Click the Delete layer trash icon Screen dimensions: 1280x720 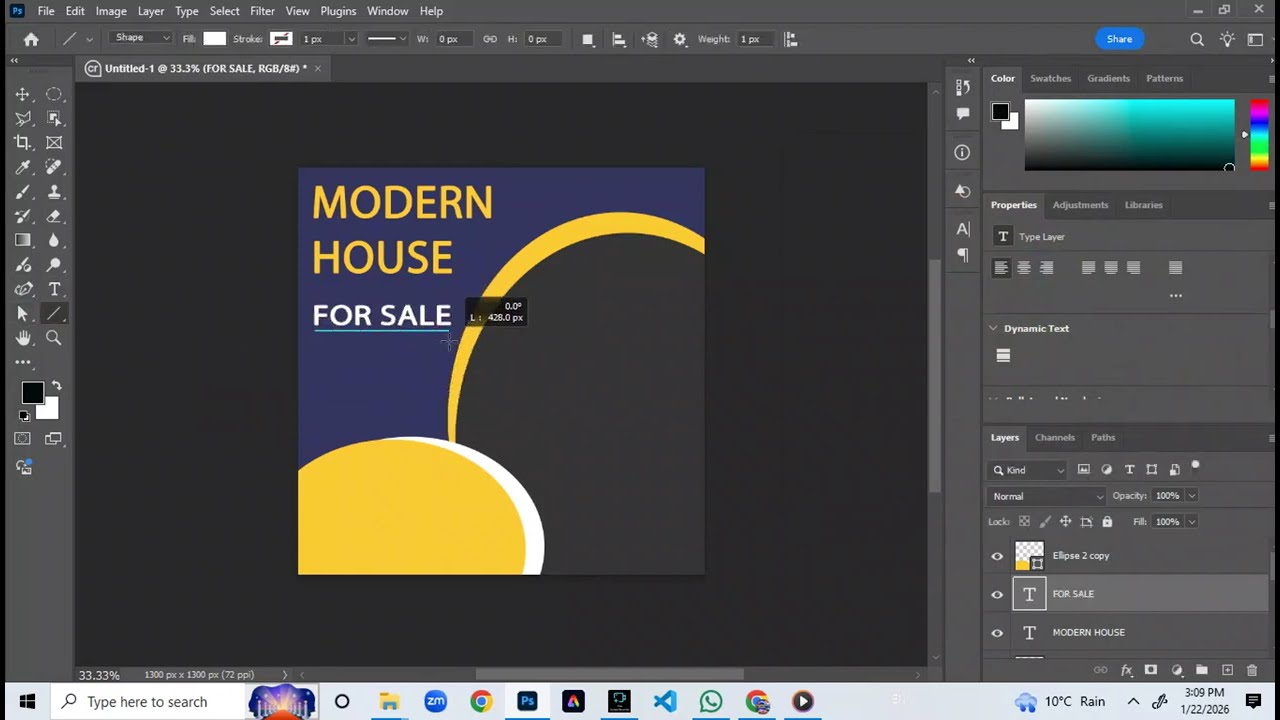(1252, 670)
